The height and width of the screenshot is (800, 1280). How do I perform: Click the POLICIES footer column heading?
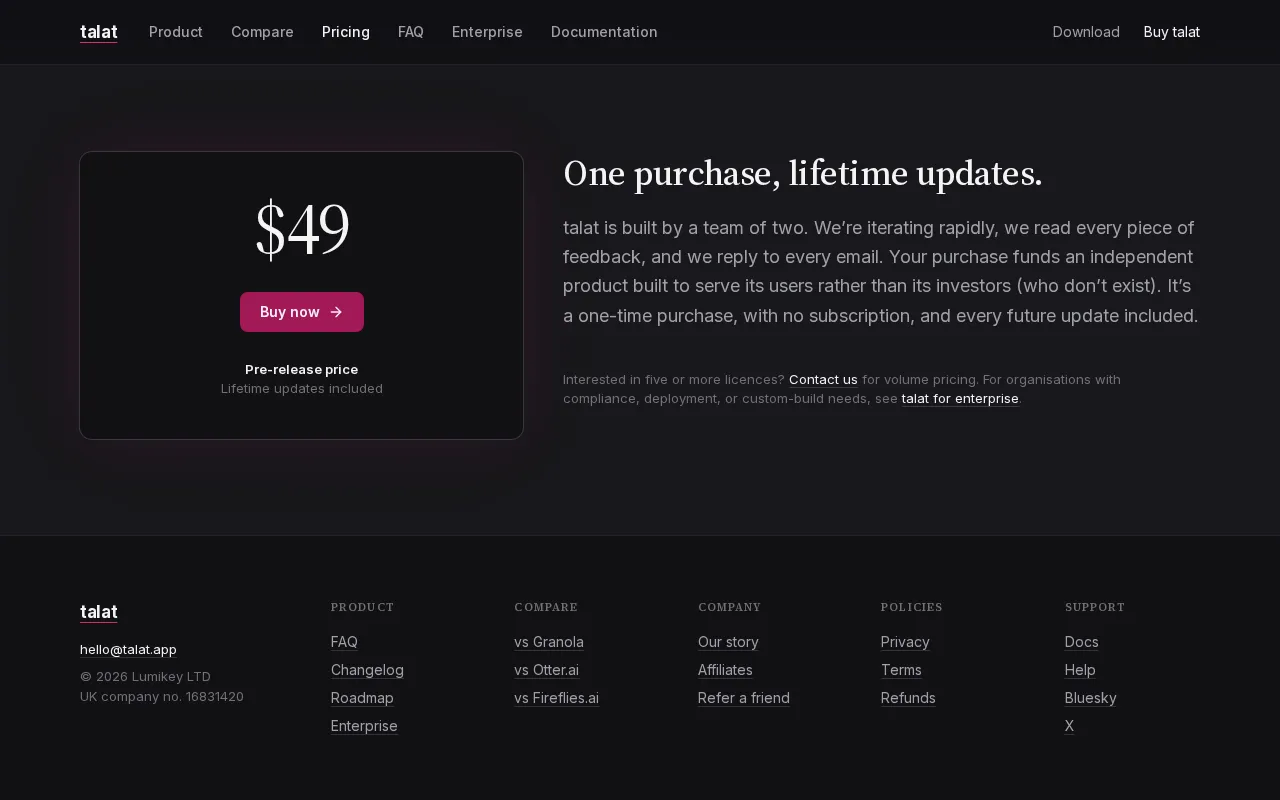pos(912,607)
